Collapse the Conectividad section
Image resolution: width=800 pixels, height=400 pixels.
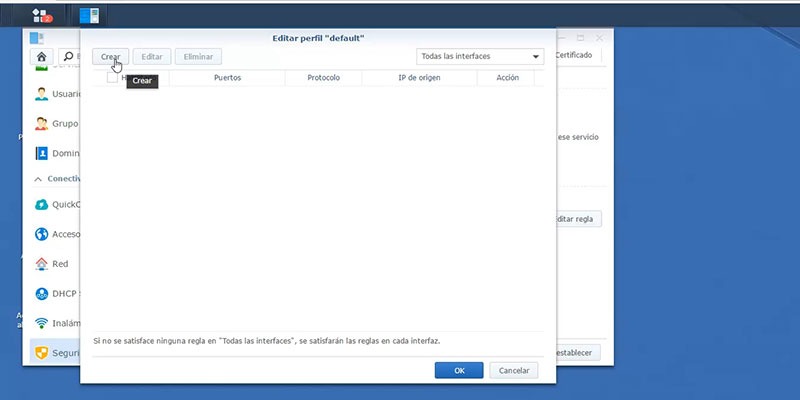[x=38, y=179]
